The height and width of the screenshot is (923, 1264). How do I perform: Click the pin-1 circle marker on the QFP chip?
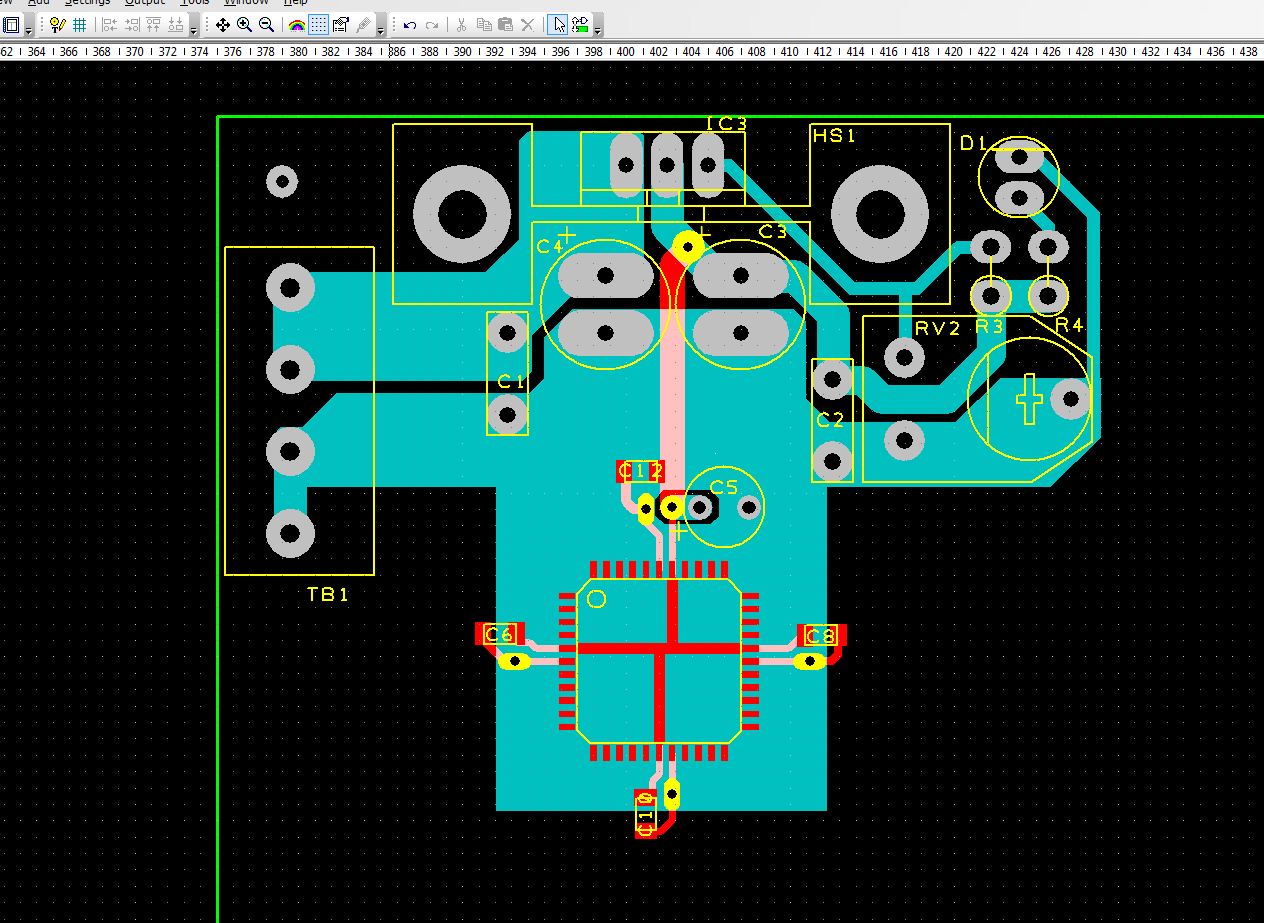tap(597, 599)
